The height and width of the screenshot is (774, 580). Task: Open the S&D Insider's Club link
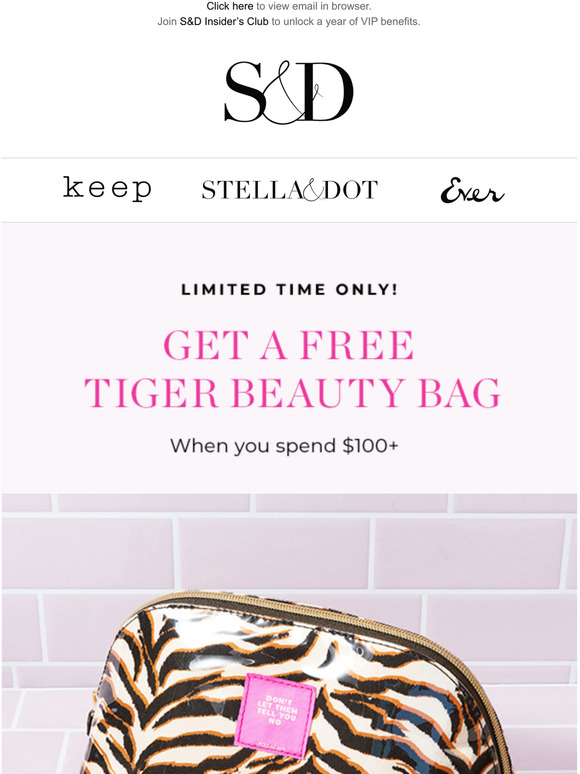(x=224, y=22)
